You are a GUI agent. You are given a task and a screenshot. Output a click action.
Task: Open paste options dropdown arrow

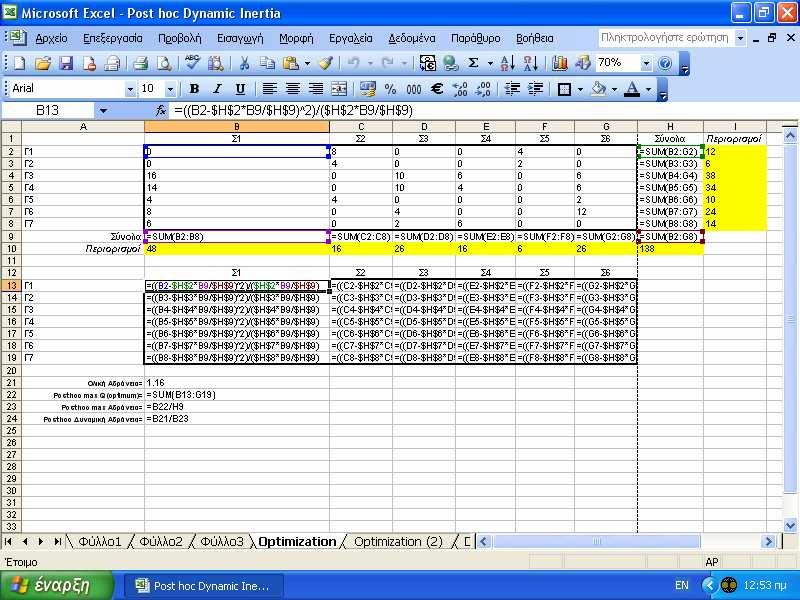pos(307,63)
